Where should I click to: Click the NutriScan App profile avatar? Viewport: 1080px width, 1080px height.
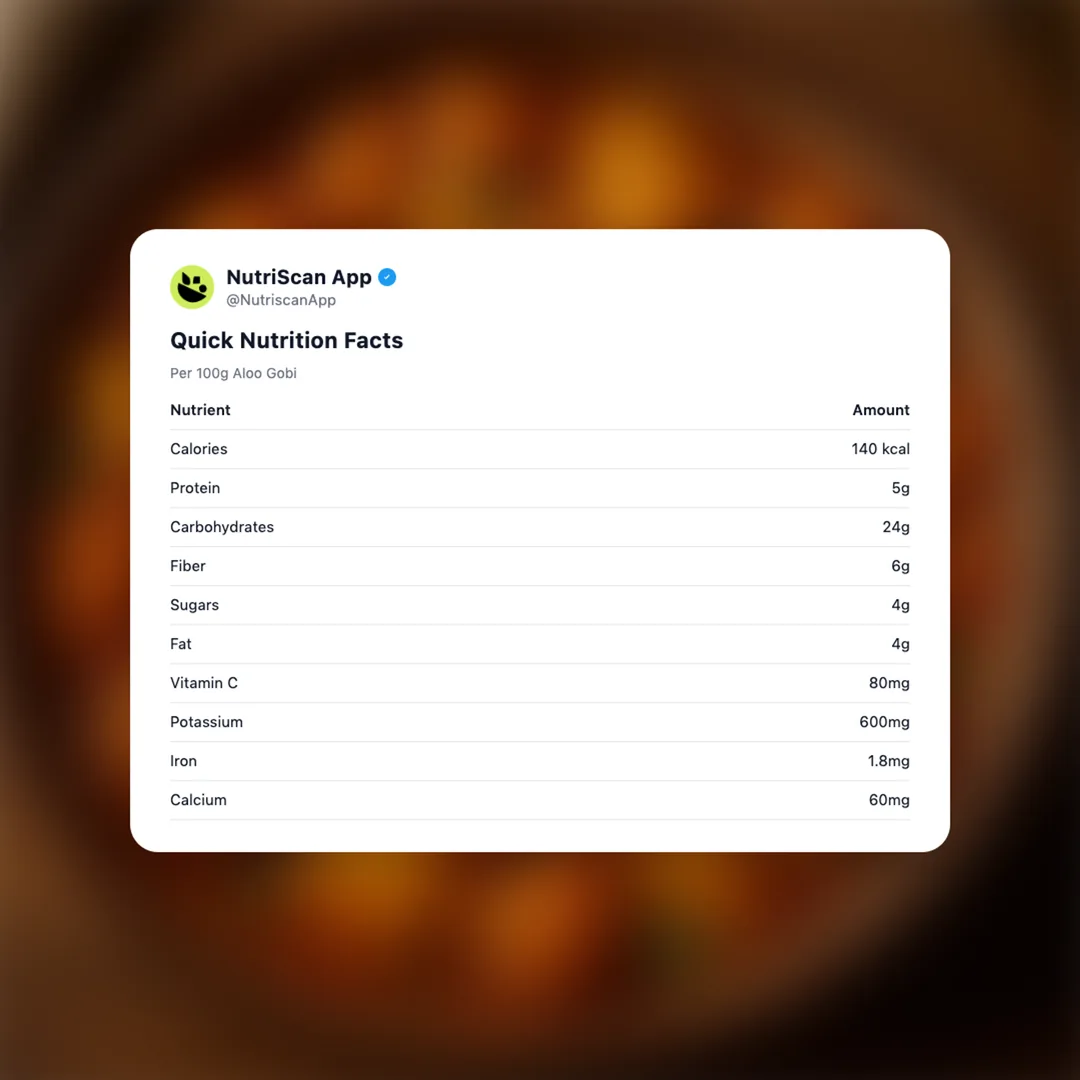(192, 287)
